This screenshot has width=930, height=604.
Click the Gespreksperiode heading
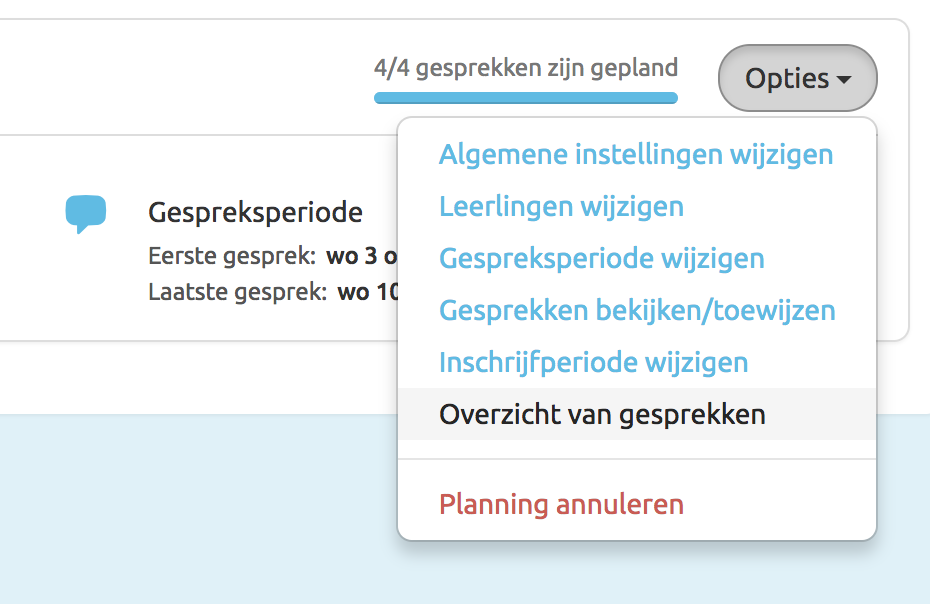(255, 212)
